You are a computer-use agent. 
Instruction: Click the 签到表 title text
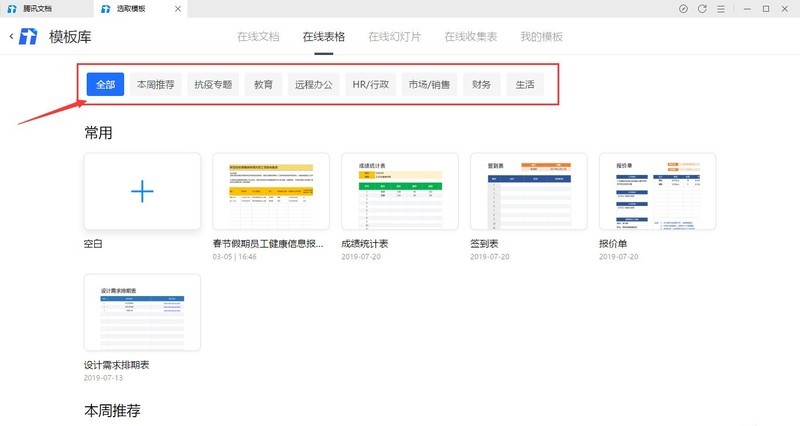click(484, 244)
